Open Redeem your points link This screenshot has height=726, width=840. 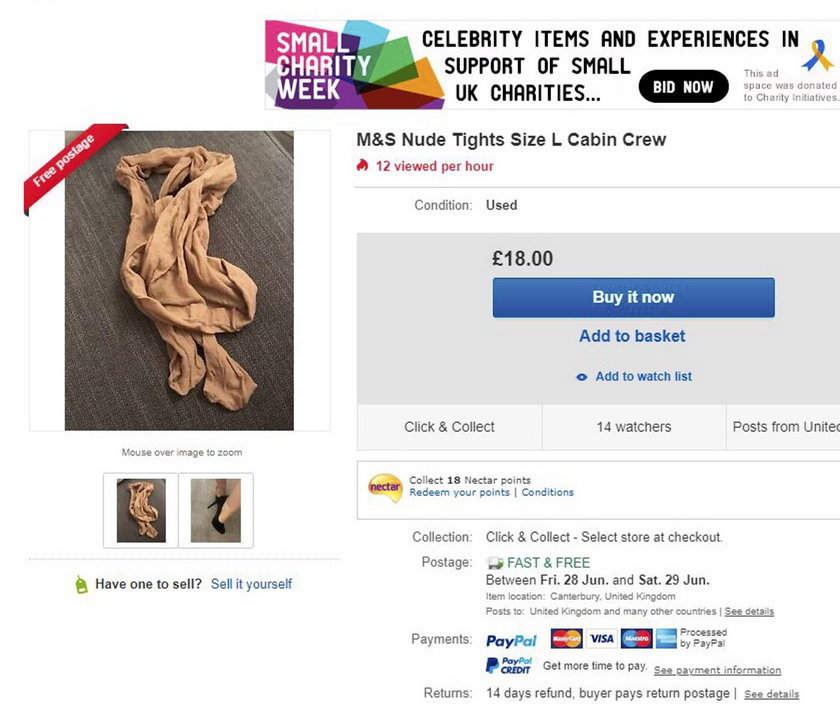tap(460, 492)
